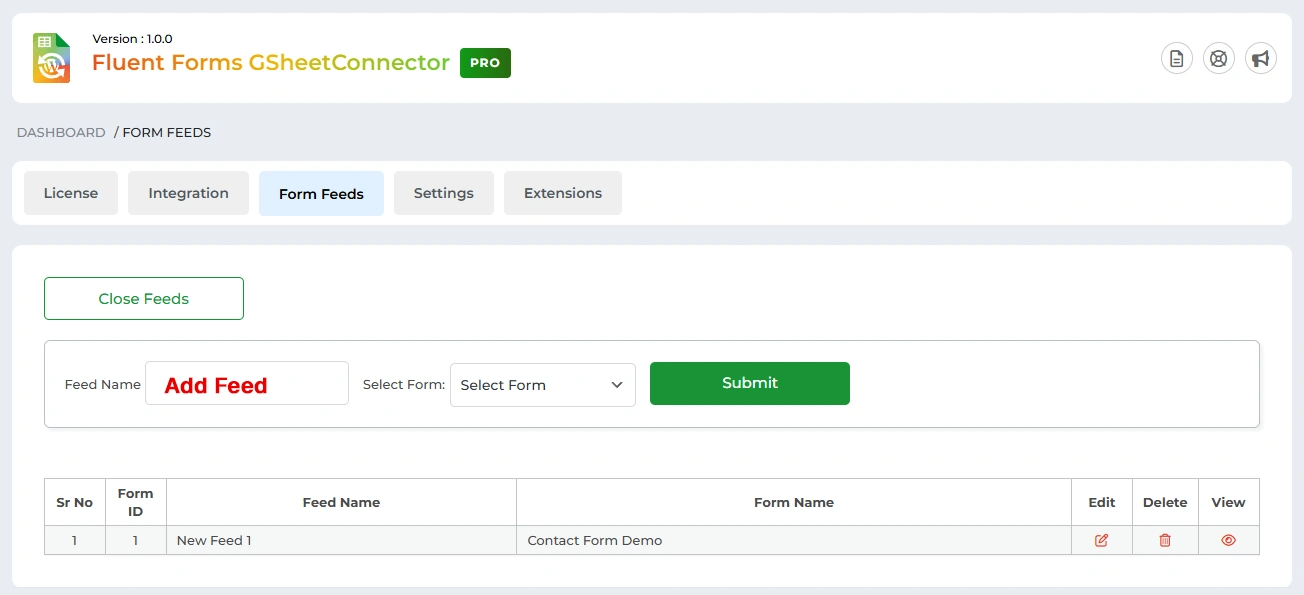This screenshot has width=1304, height=595.
Task: Click the 'Form Name' column header
Action: [794, 502]
